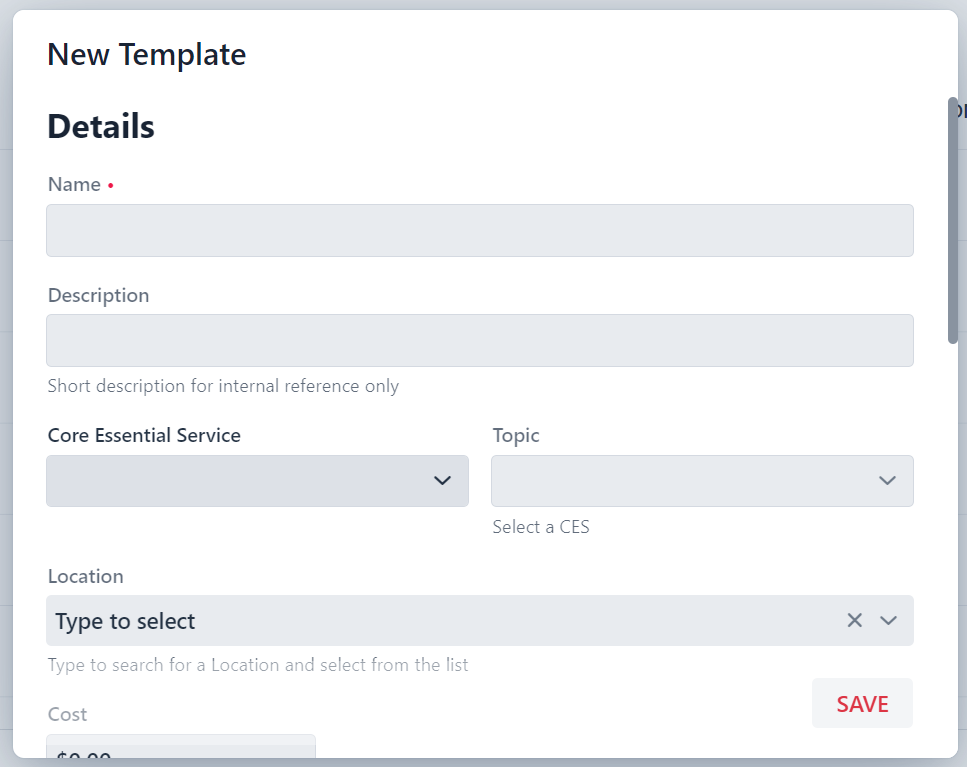Click into the Name input field
Viewport: 967px width, 767px height.
(479, 231)
